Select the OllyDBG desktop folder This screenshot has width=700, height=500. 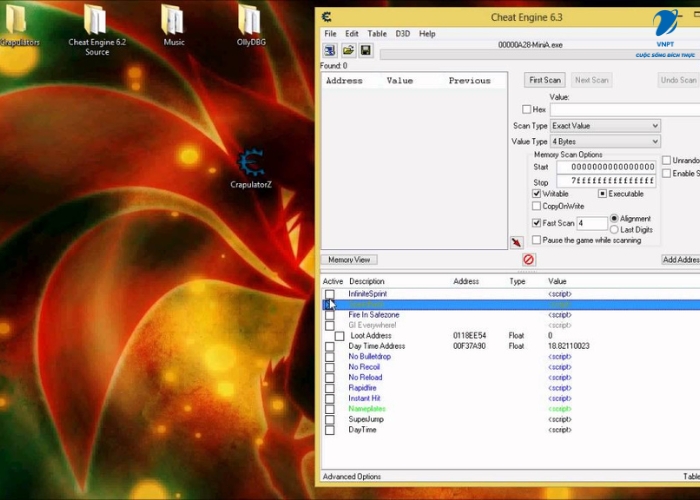251,25
